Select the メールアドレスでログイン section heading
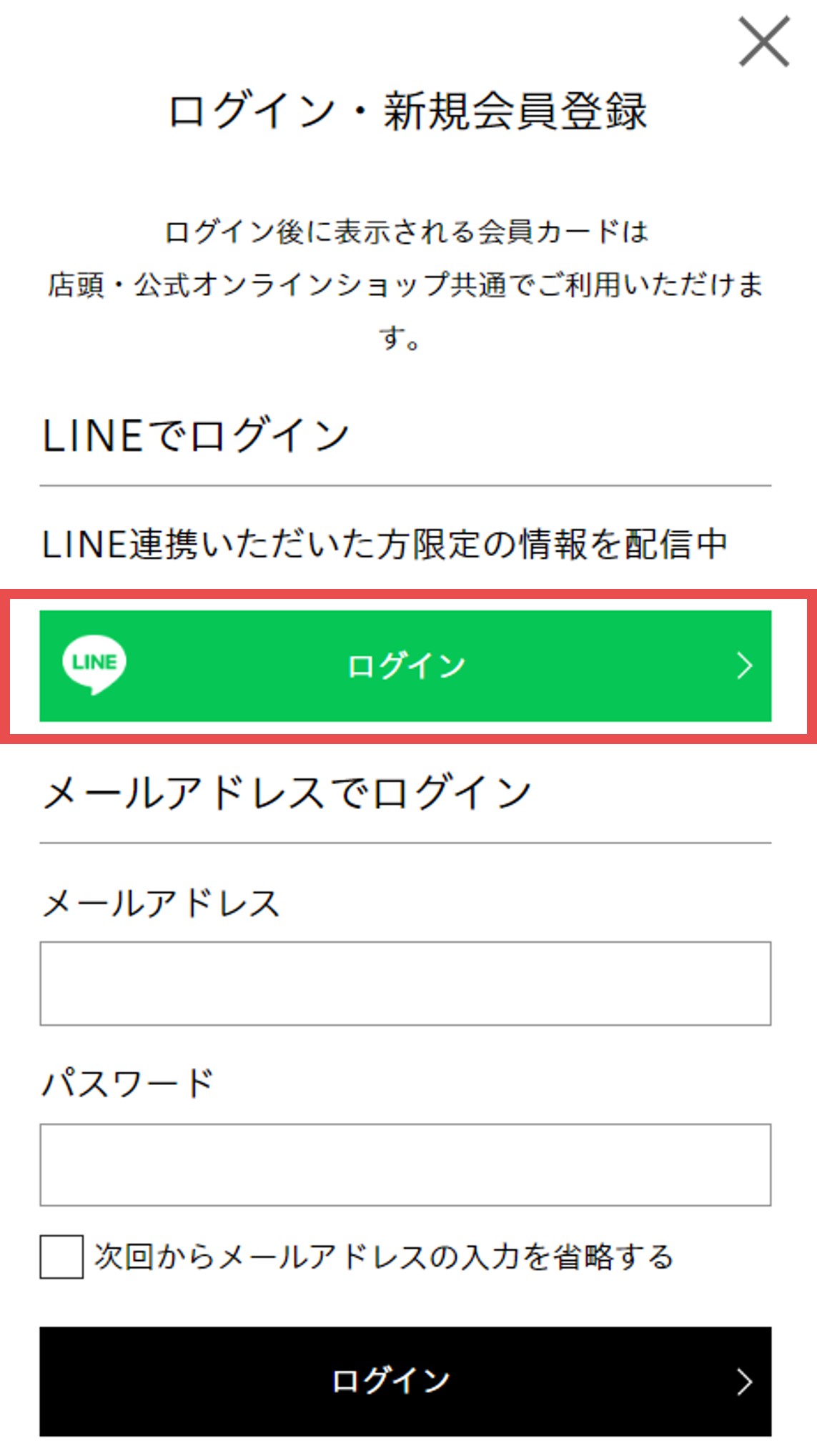Viewport: 817px width, 1456px height. [x=287, y=793]
